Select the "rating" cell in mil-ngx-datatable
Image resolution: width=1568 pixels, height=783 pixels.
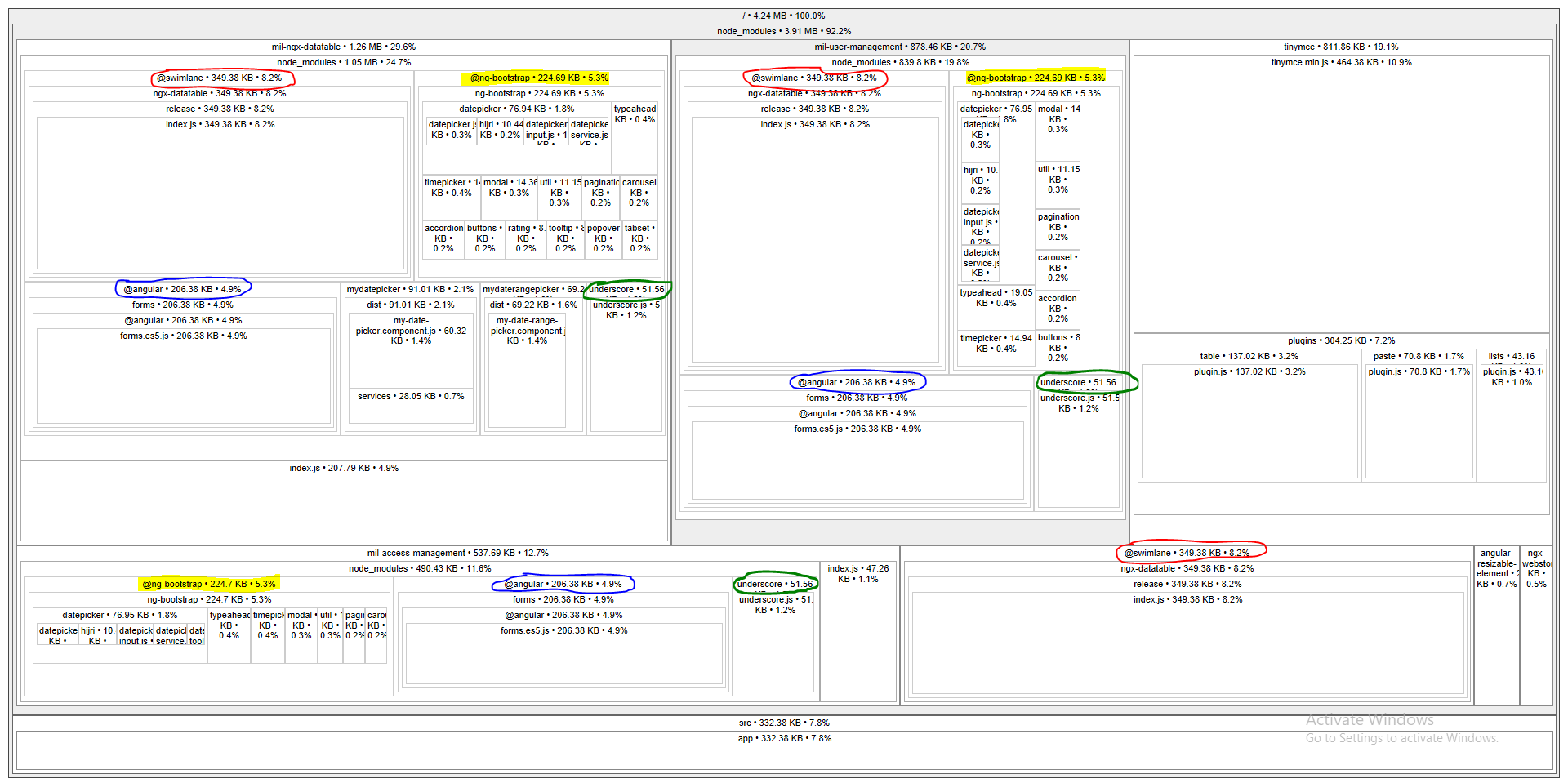(x=526, y=238)
